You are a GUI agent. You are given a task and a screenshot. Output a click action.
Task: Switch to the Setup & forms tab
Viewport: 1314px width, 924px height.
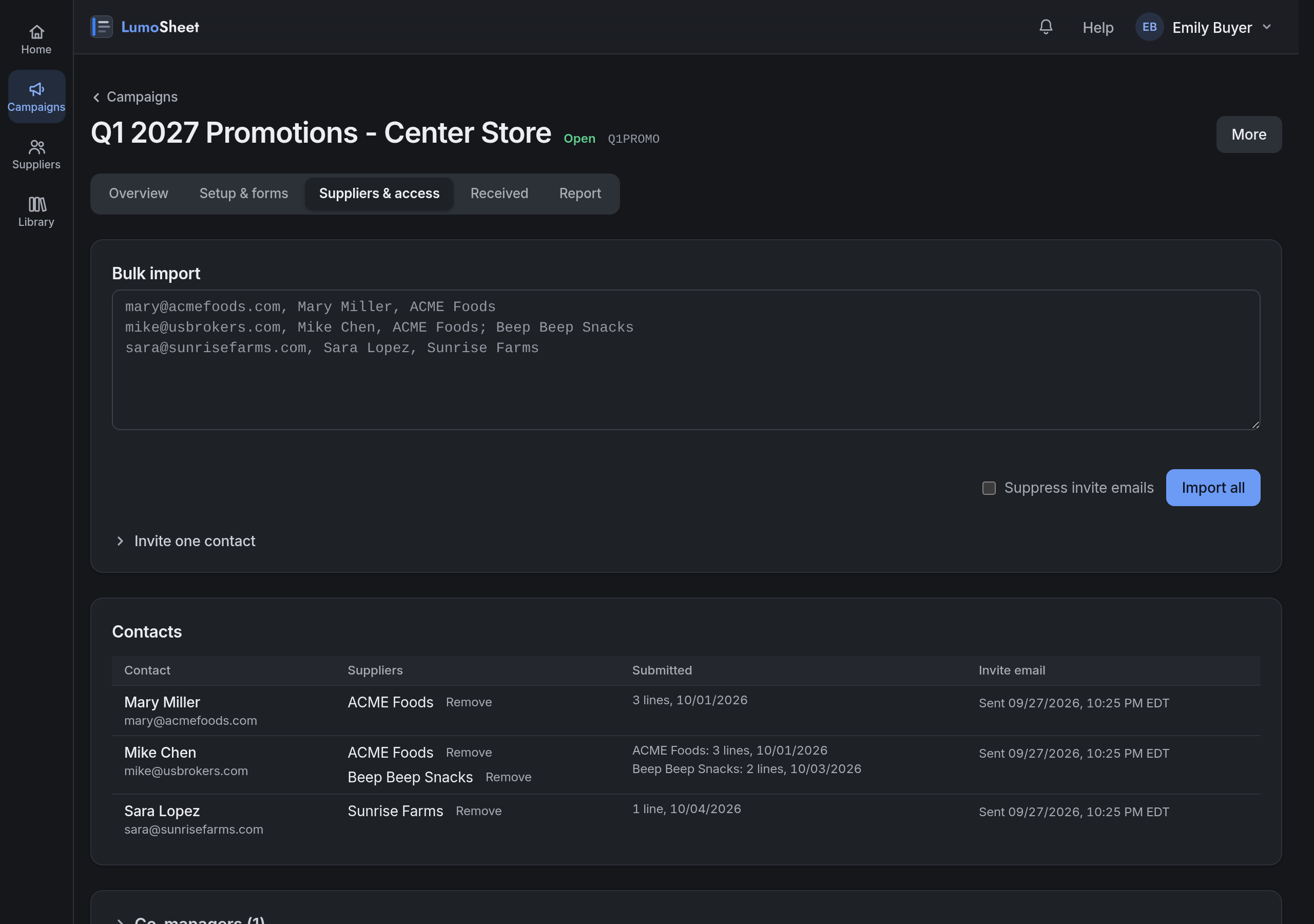(x=244, y=194)
